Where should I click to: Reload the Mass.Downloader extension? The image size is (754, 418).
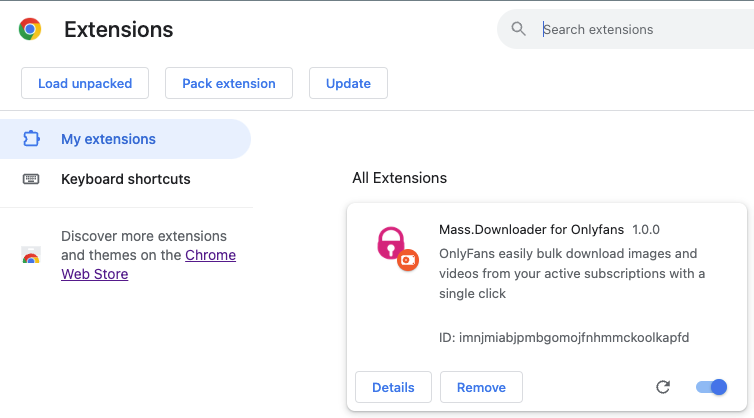point(663,387)
